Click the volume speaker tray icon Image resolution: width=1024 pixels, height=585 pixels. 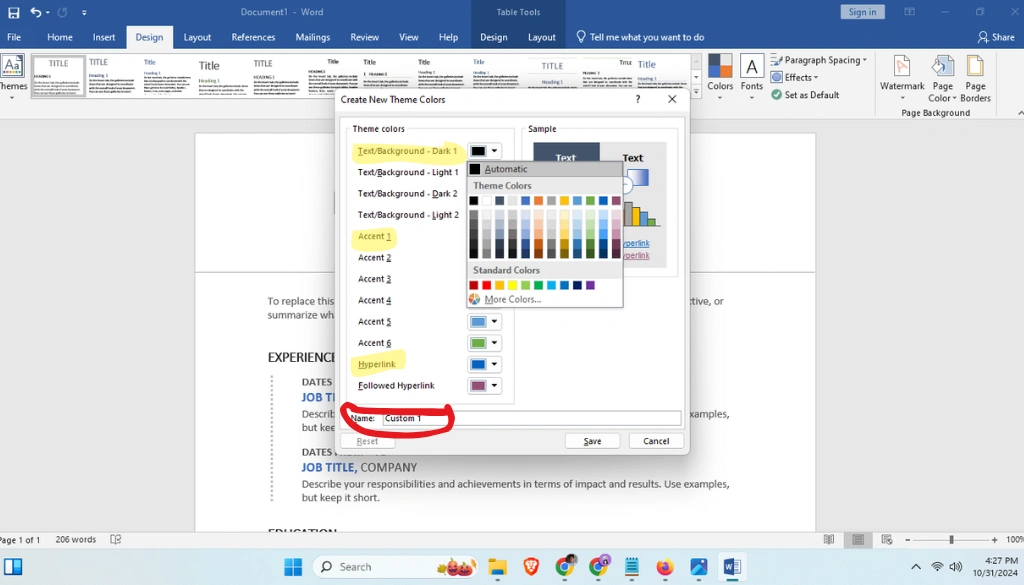point(956,567)
